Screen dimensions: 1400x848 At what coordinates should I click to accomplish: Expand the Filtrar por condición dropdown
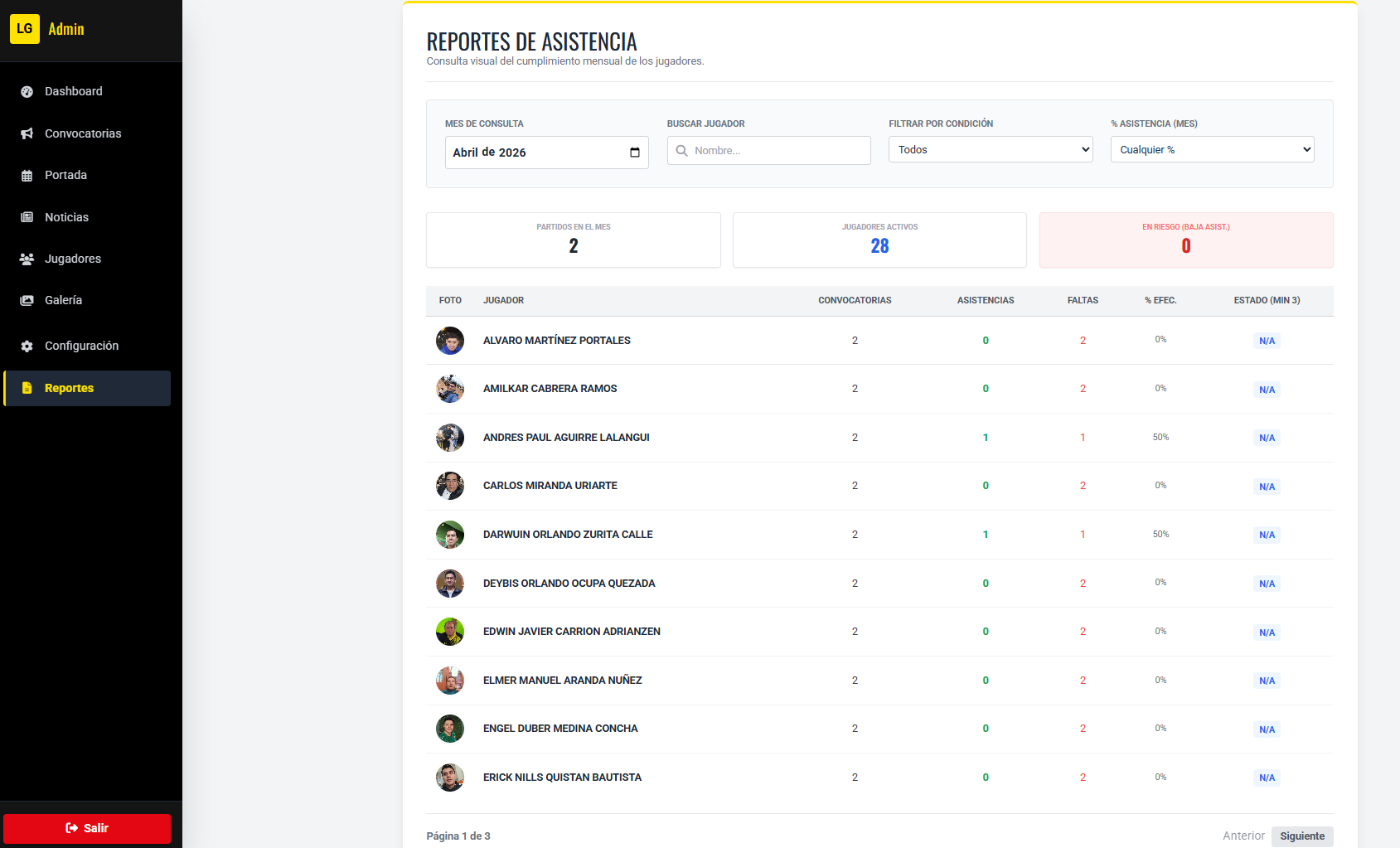click(x=991, y=150)
